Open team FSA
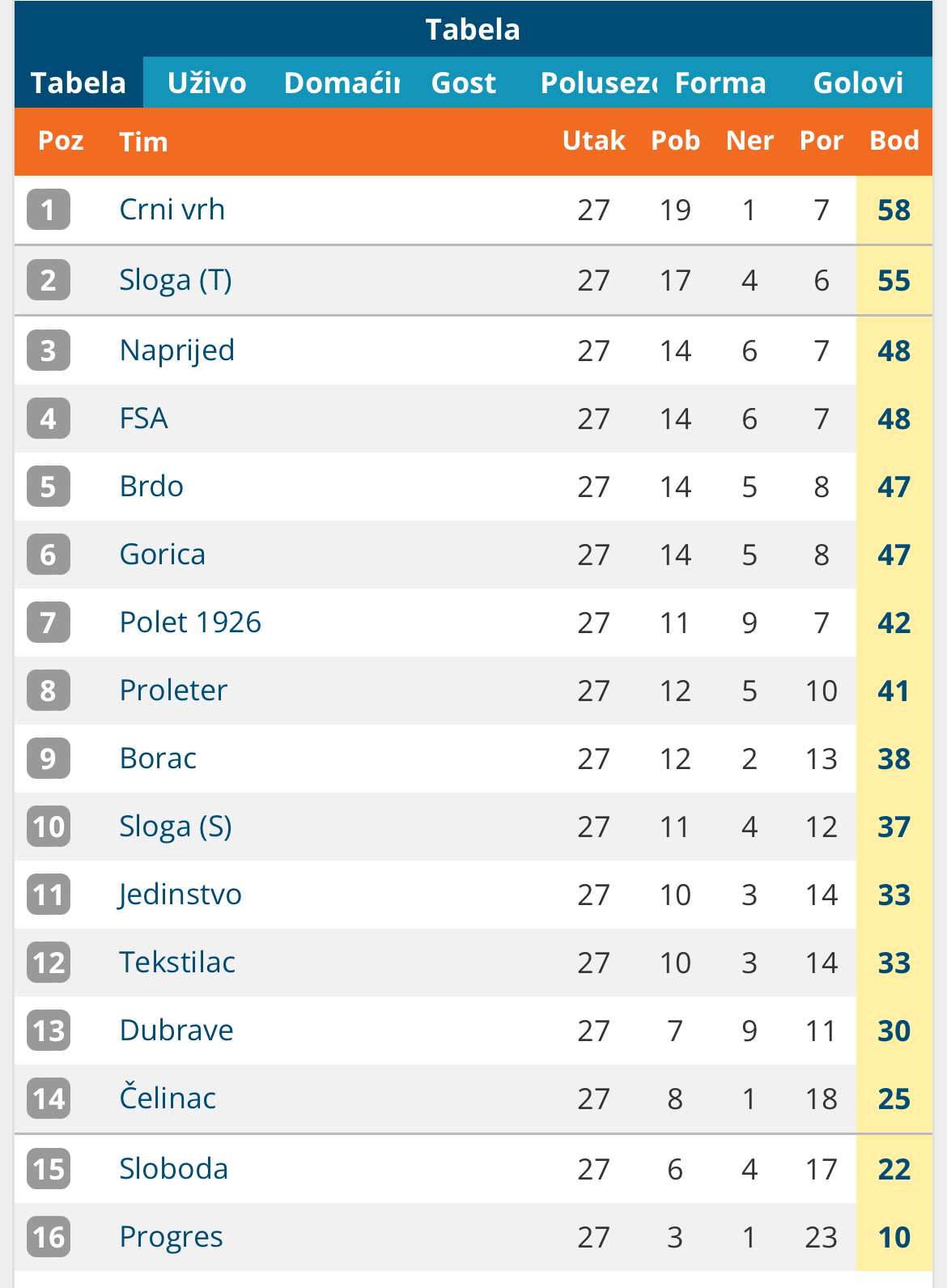Screen dimensions: 947x1288 click(144, 419)
